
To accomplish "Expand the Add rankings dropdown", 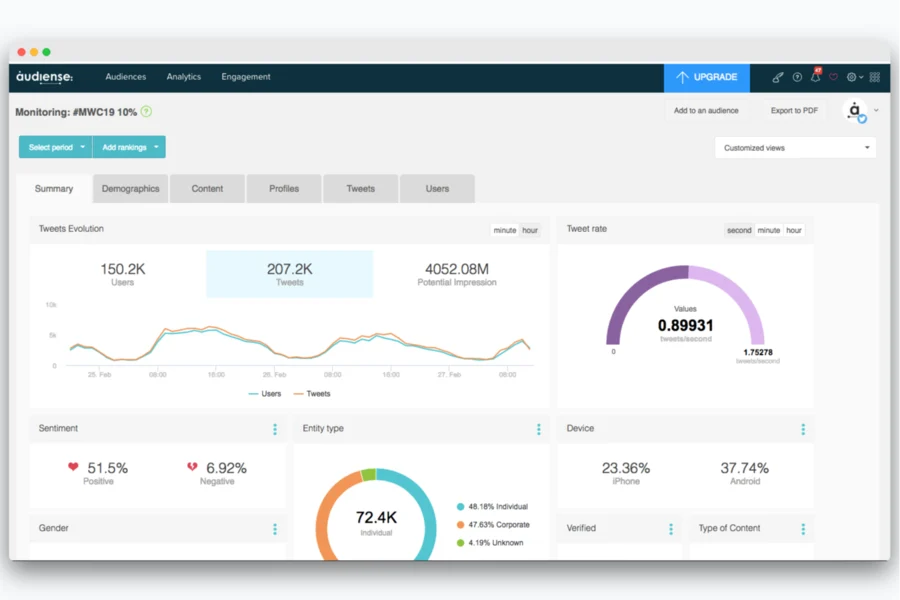I will [x=129, y=147].
